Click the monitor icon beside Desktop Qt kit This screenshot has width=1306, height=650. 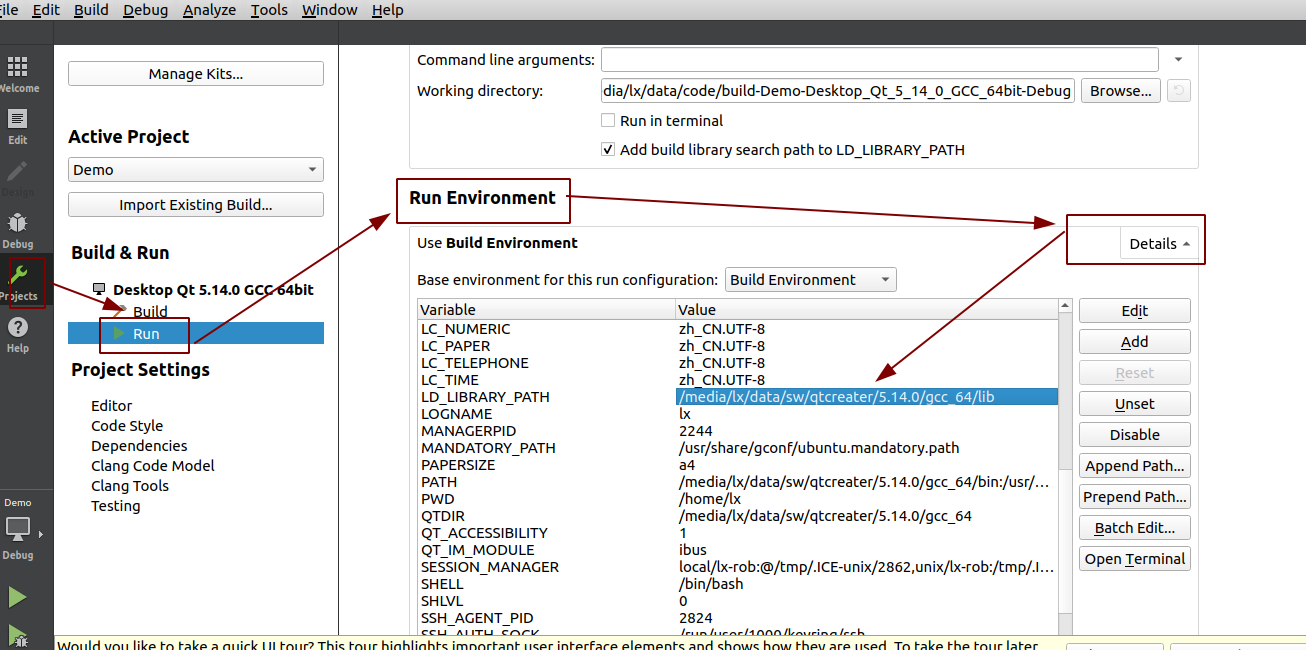pos(99,290)
